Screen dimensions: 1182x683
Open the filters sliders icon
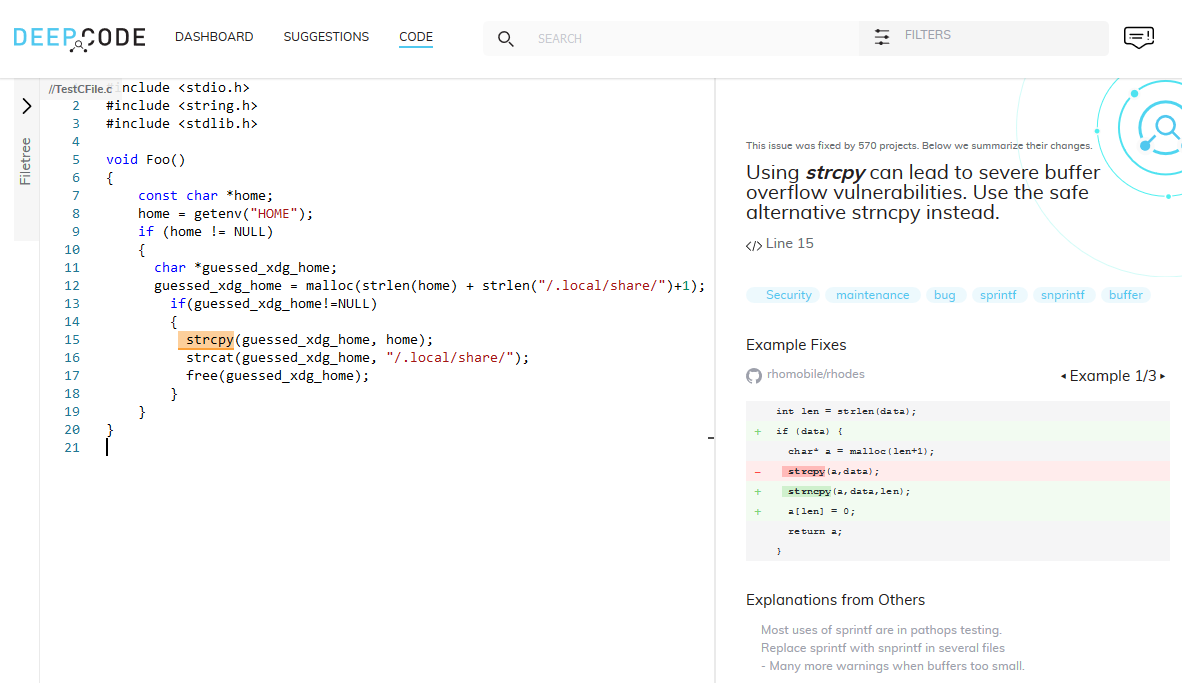pyautogui.click(x=882, y=37)
